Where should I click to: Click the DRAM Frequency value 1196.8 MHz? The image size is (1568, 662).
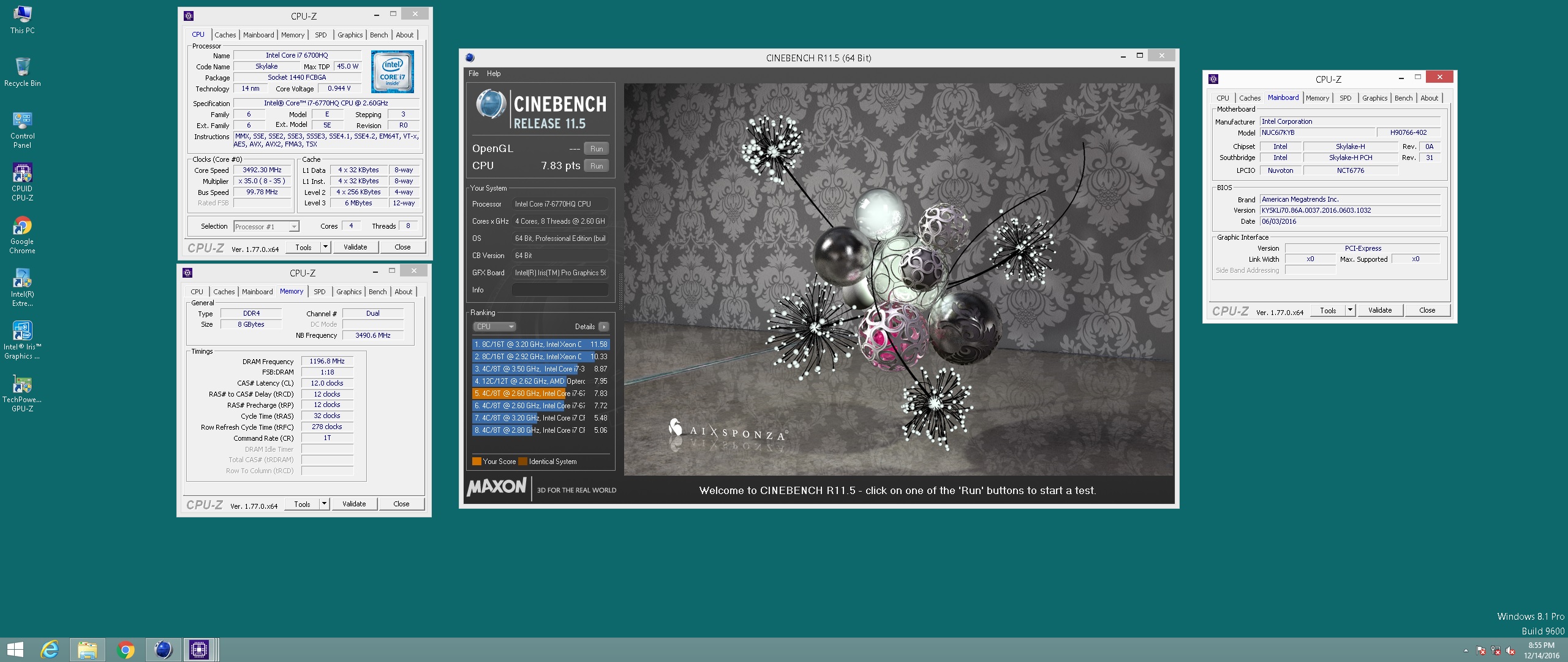point(327,362)
